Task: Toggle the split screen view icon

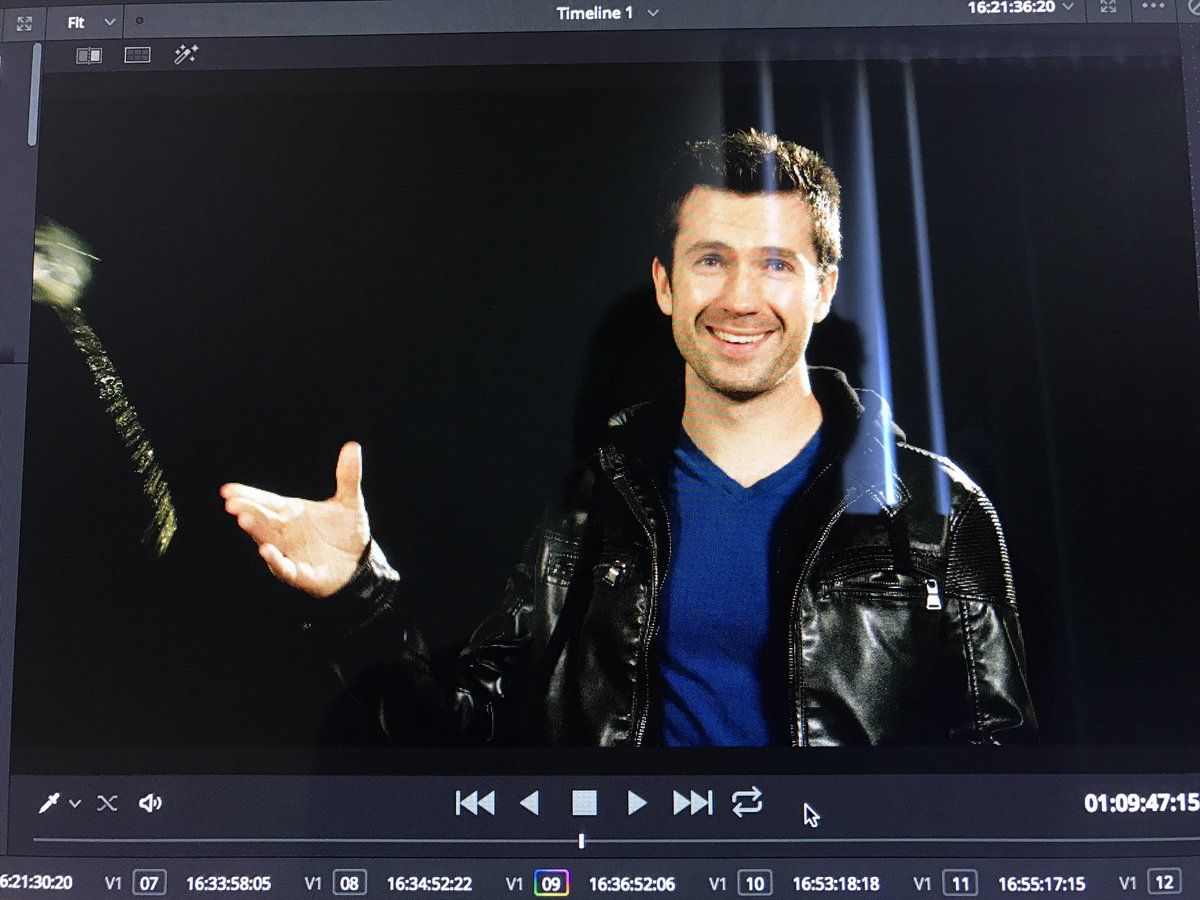Action: click(x=137, y=55)
